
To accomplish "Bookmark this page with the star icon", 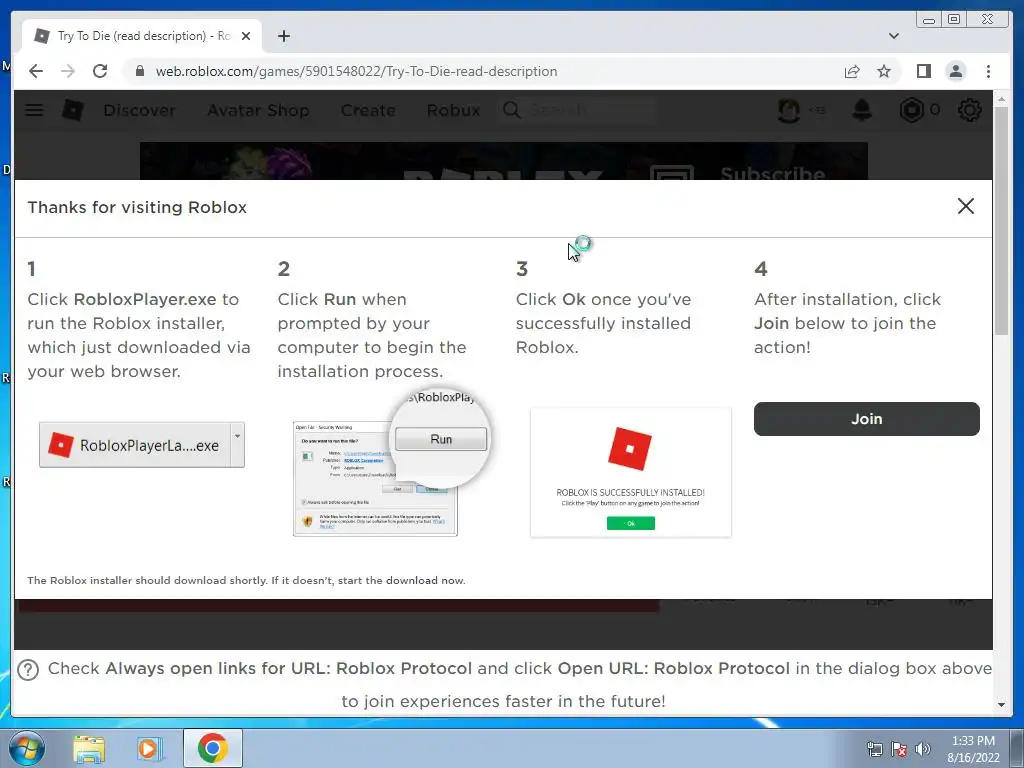I will (884, 71).
